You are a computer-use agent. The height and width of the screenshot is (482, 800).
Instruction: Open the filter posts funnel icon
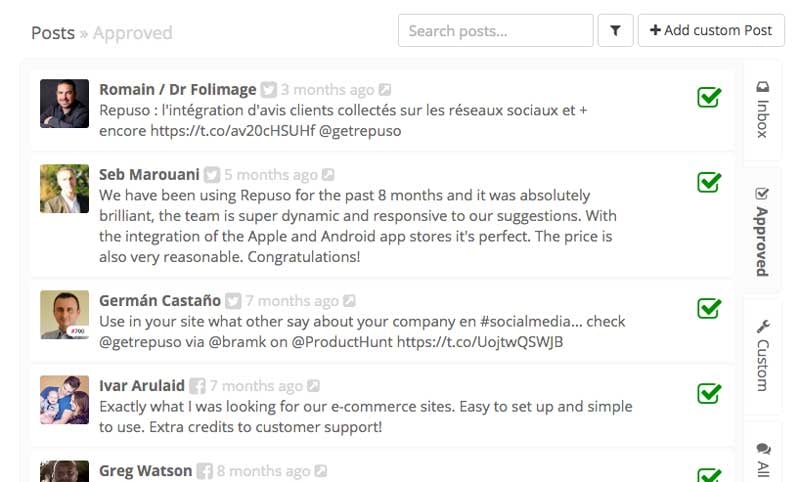pos(615,31)
